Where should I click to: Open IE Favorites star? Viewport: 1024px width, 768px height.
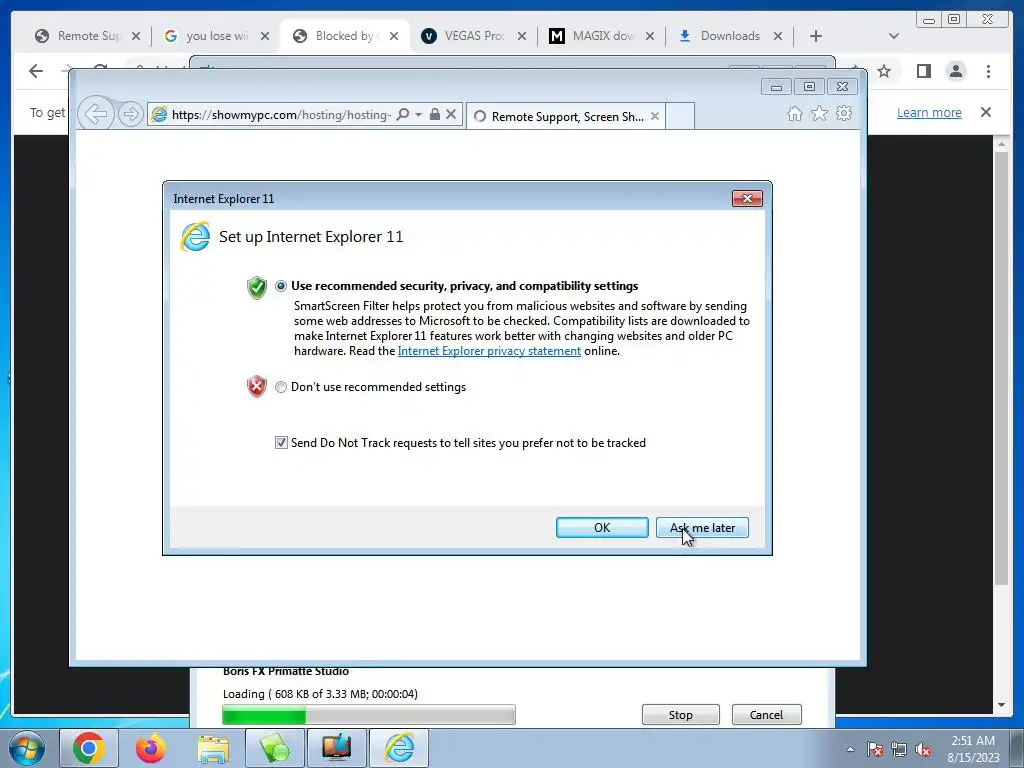pos(819,114)
